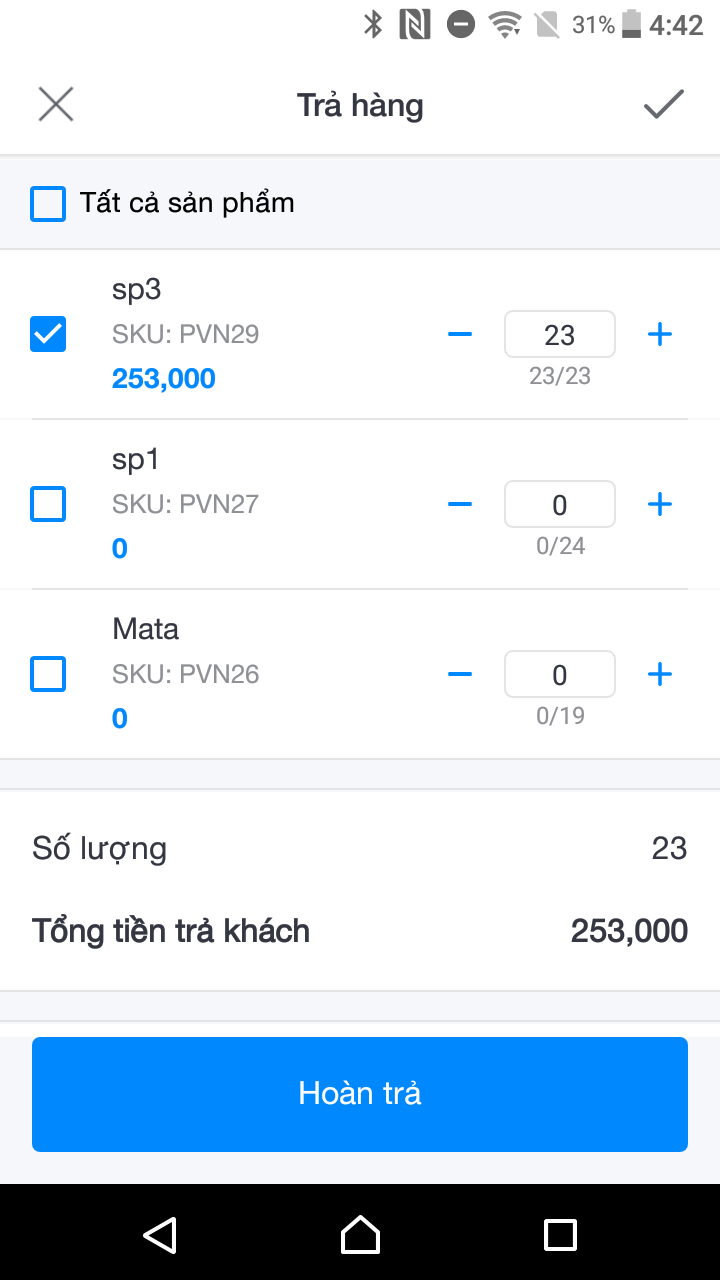
Task: Check the Tất cả sản phẩm checkbox
Action: pos(48,204)
